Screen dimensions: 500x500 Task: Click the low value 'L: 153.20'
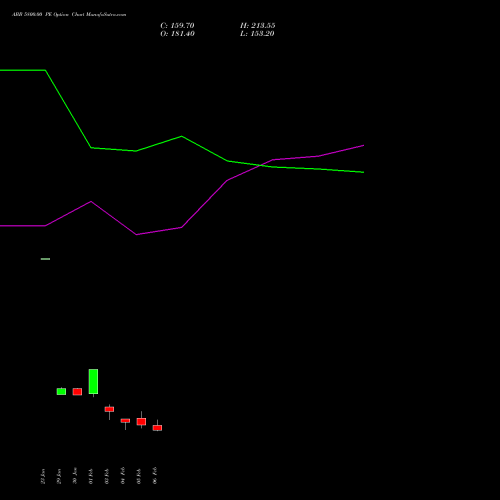pyautogui.click(x=257, y=34)
